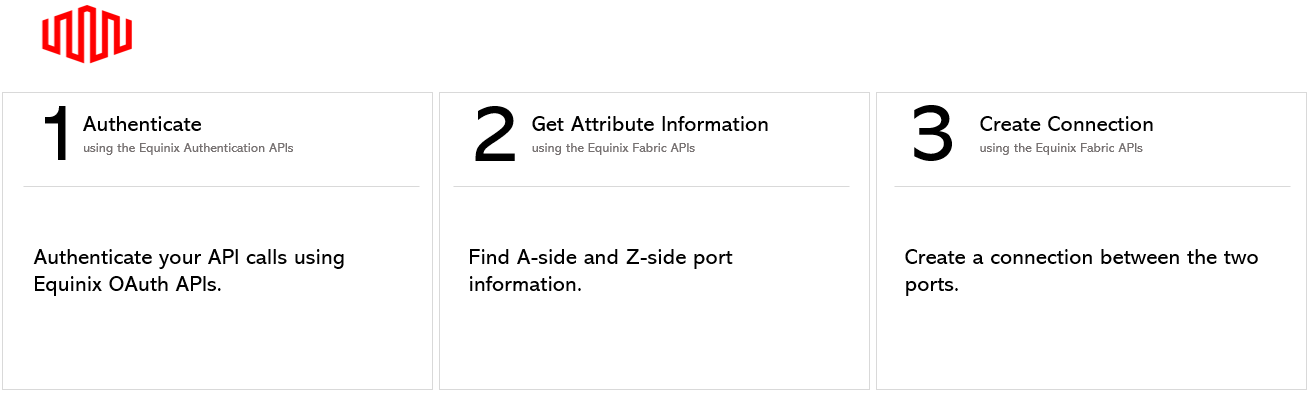Click the large step number 2

coord(495,135)
